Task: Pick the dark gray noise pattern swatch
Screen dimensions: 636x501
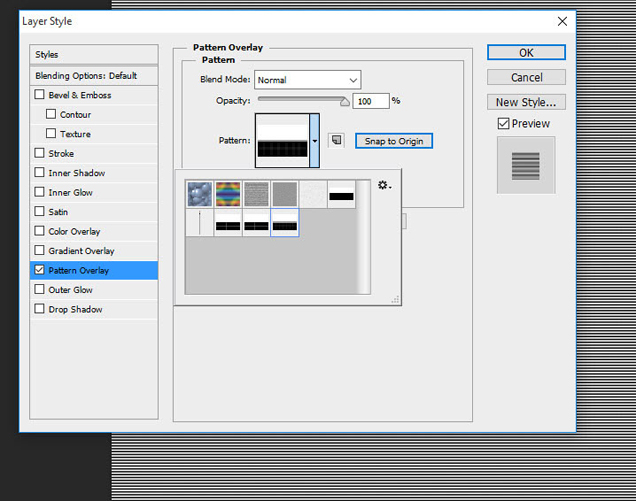Action: 285,194
